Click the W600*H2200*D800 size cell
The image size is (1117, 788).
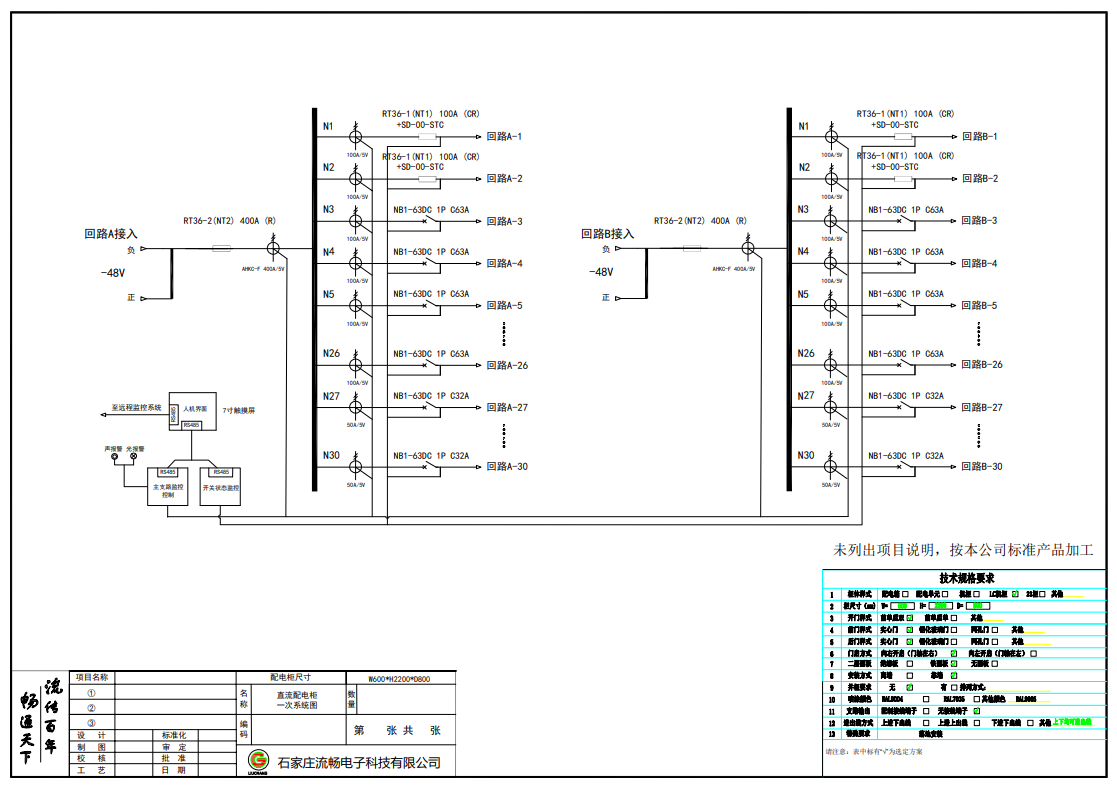[400, 678]
